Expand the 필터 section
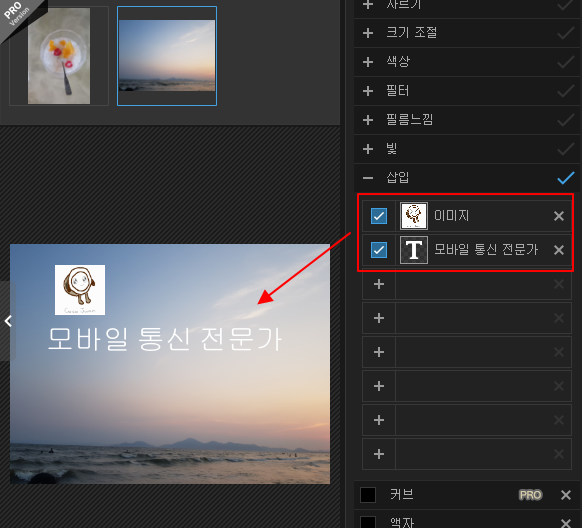 pyautogui.click(x=368, y=91)
